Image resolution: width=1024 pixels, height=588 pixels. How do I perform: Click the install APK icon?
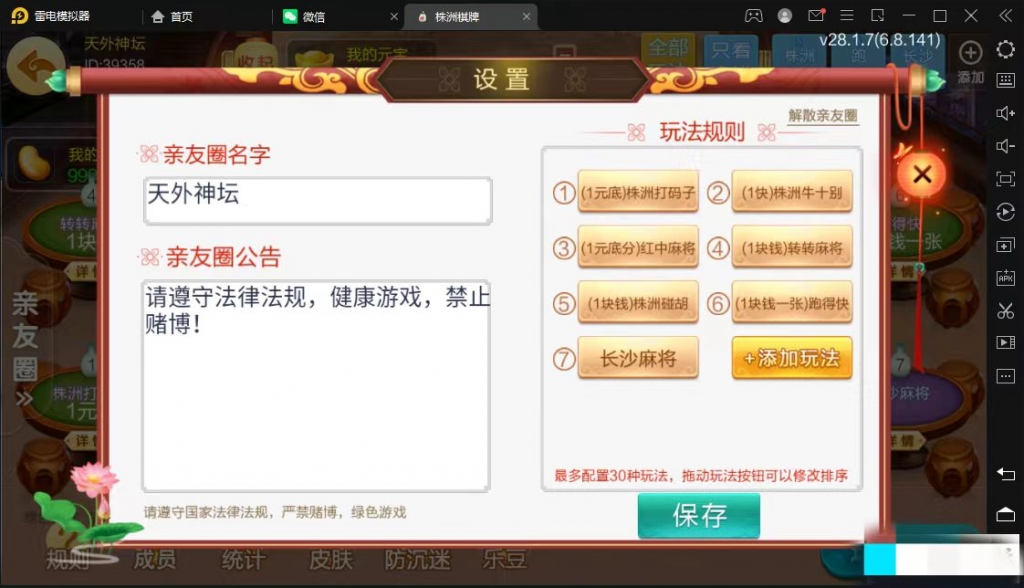(1005, 278)
